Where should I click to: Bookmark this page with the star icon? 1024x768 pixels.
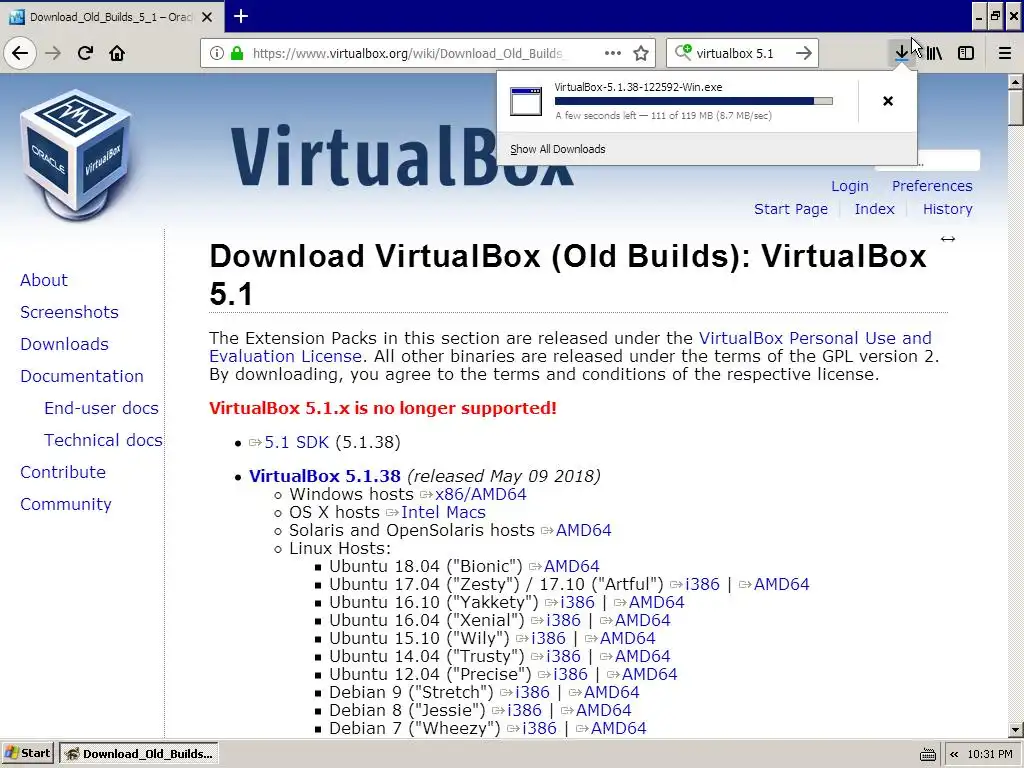click(641, 53)
